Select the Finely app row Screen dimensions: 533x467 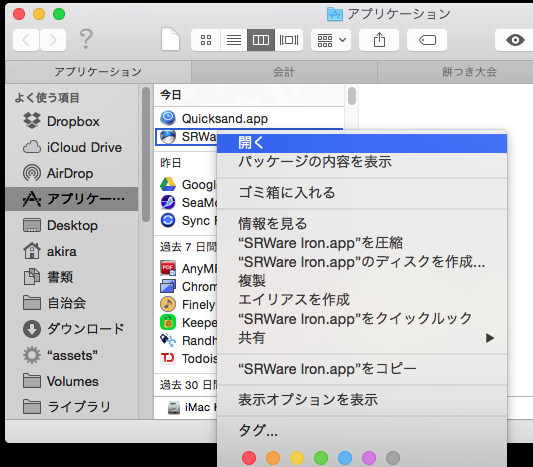186,305
